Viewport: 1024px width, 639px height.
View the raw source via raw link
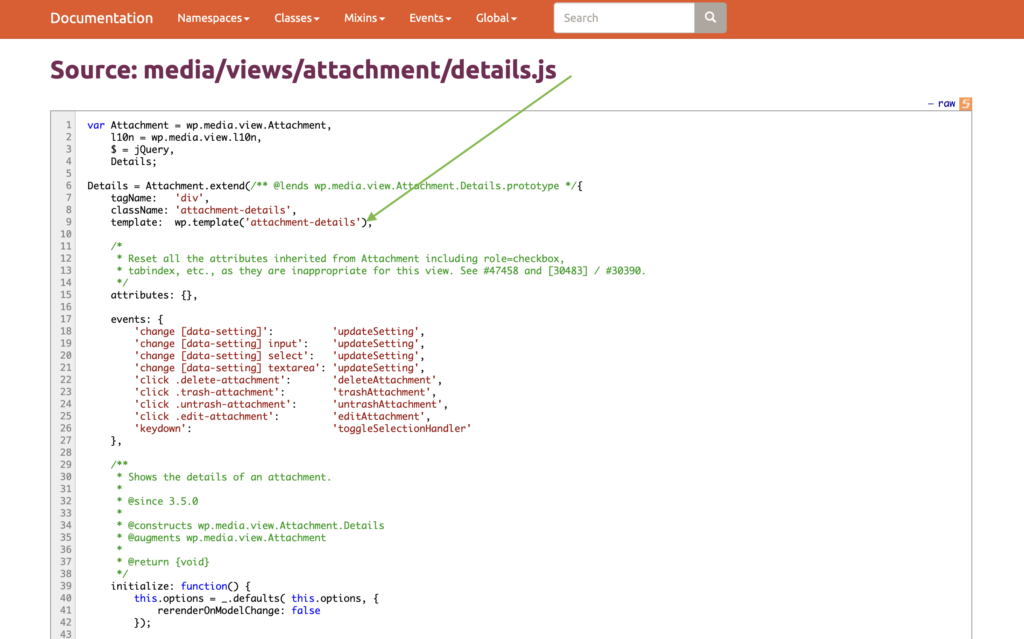(x=946, y=104)
